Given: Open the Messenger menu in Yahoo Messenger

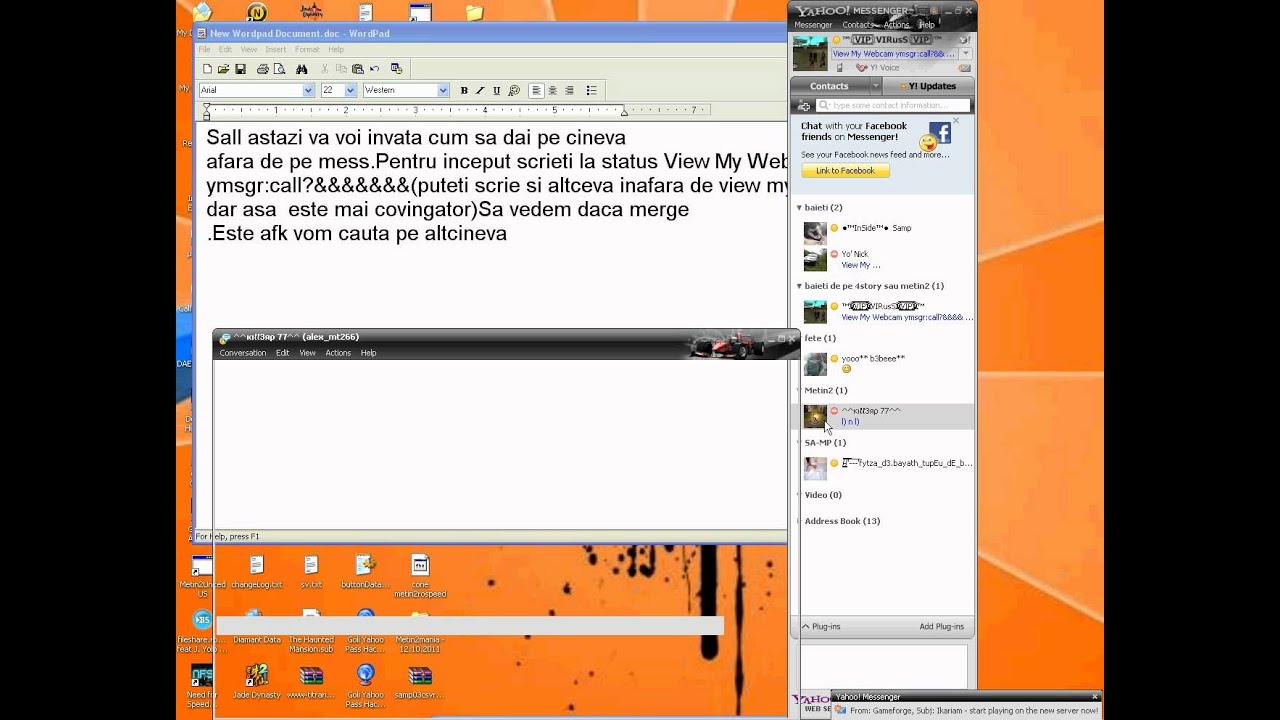Looking at the screenshot, I should point(813,25).
